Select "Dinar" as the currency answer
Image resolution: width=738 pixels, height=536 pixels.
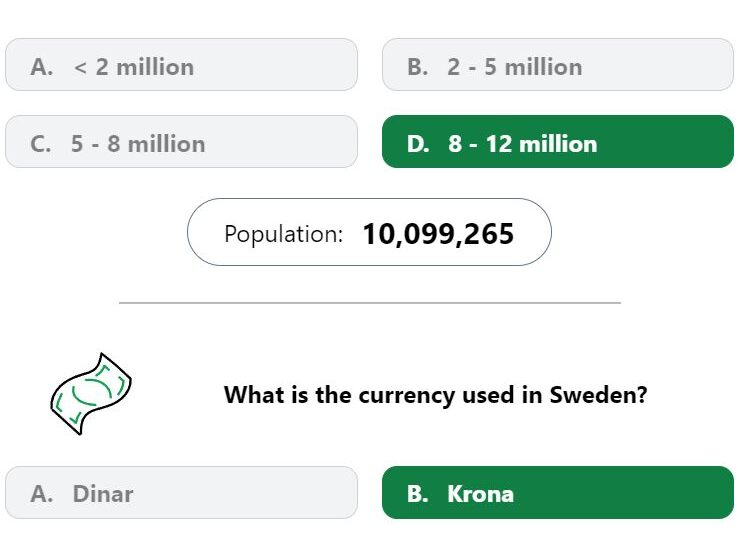point(181,492)
